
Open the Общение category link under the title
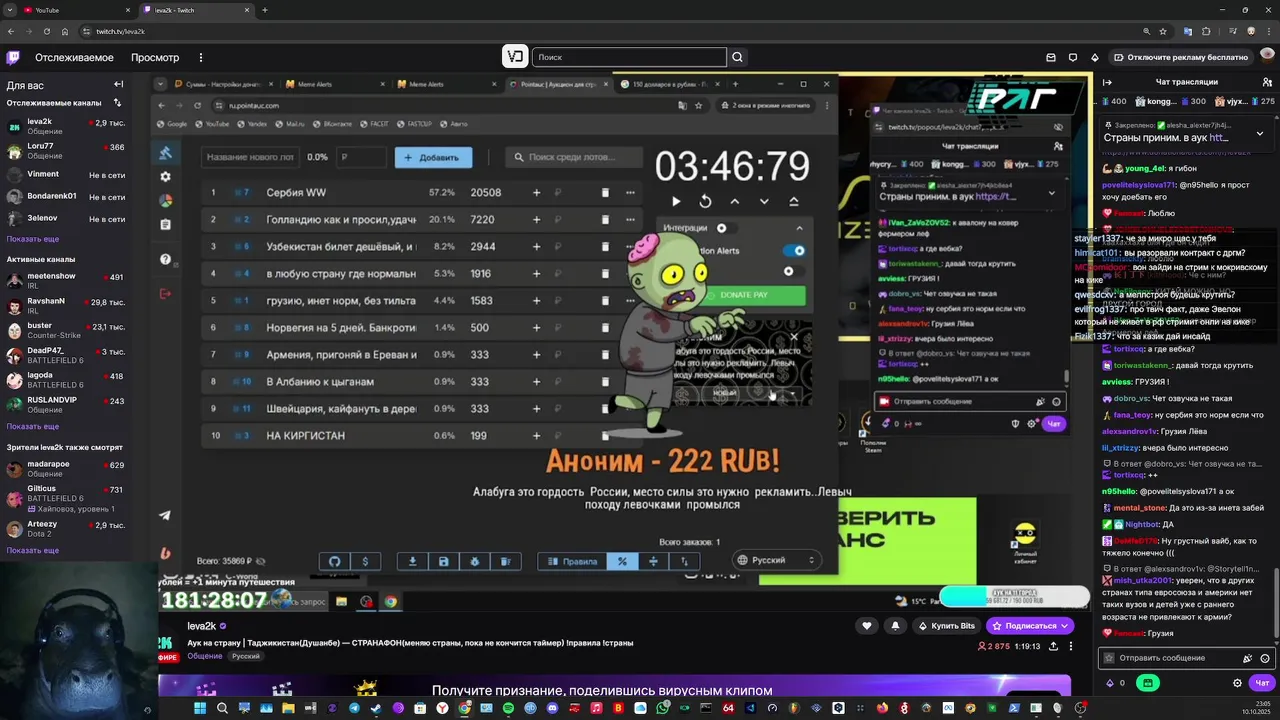coord(205,656)
